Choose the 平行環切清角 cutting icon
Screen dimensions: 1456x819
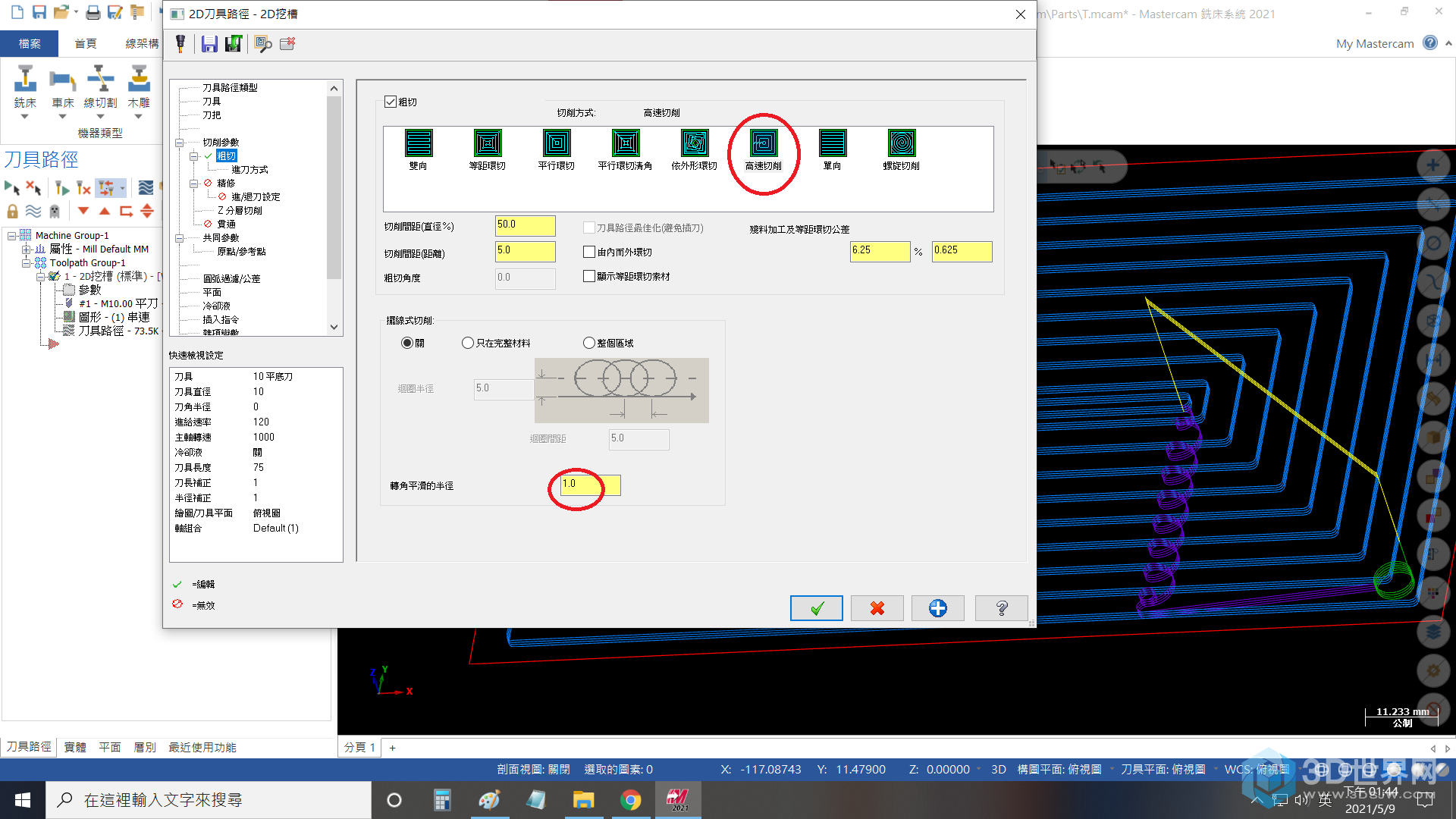click(626, 143)
